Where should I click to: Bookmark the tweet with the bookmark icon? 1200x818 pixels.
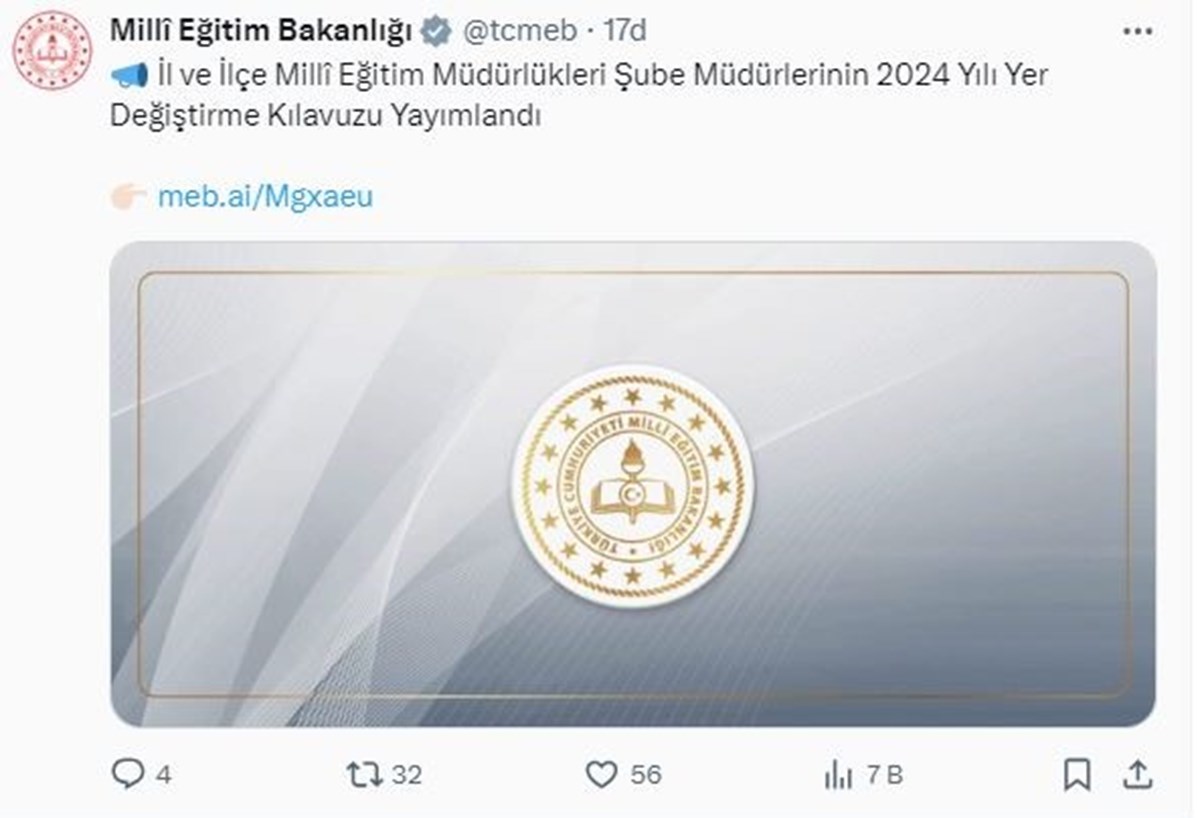(1077, 774)
